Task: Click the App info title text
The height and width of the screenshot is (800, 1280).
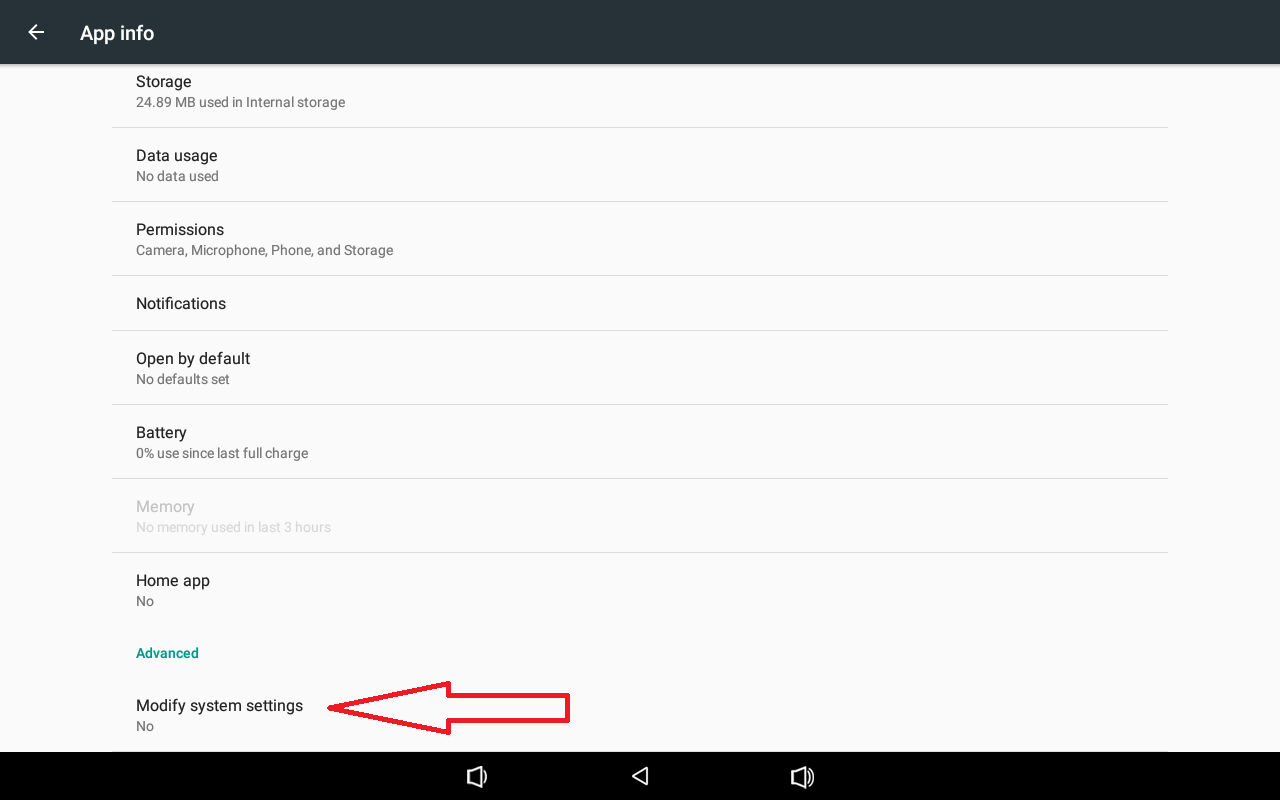Action: (x=117, y=33)
